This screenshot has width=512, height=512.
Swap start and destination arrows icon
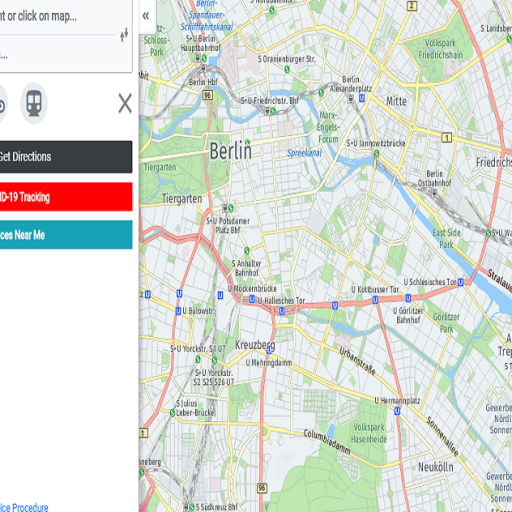[124, 35]
